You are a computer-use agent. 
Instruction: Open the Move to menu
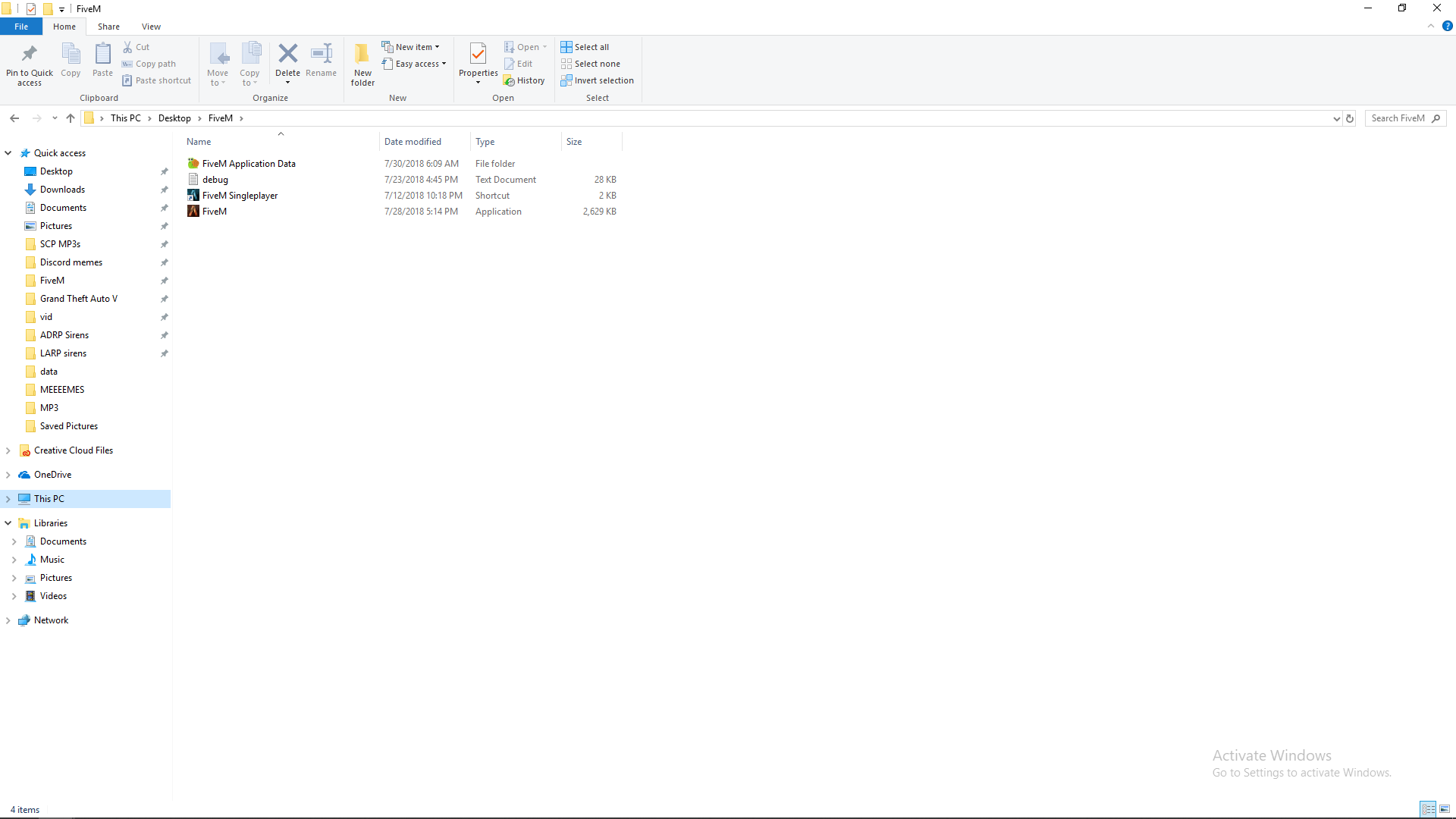218,64
